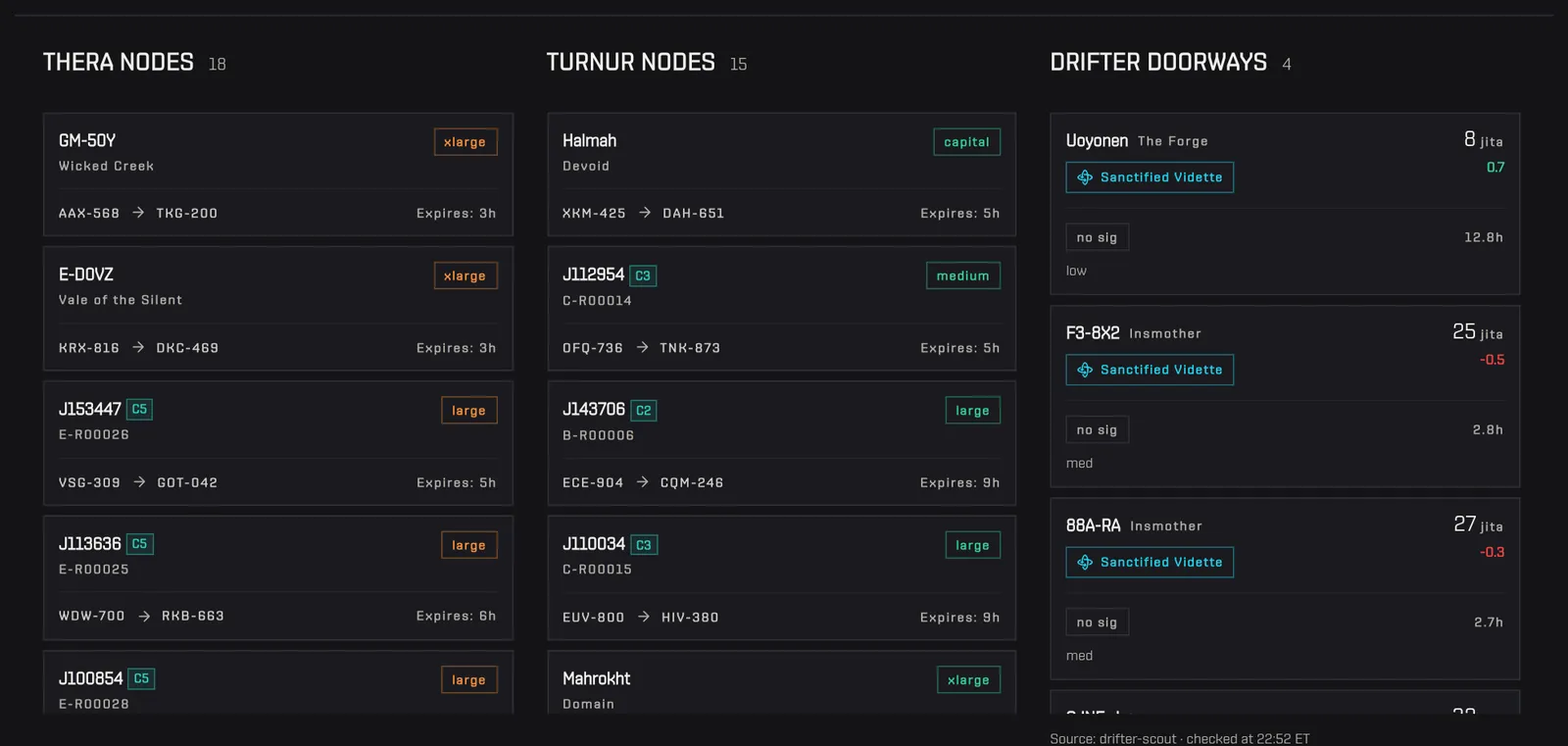Click the Sanctified Vidette icon in Uoyonen card

pyautogui.click(x=1085, y=177)
